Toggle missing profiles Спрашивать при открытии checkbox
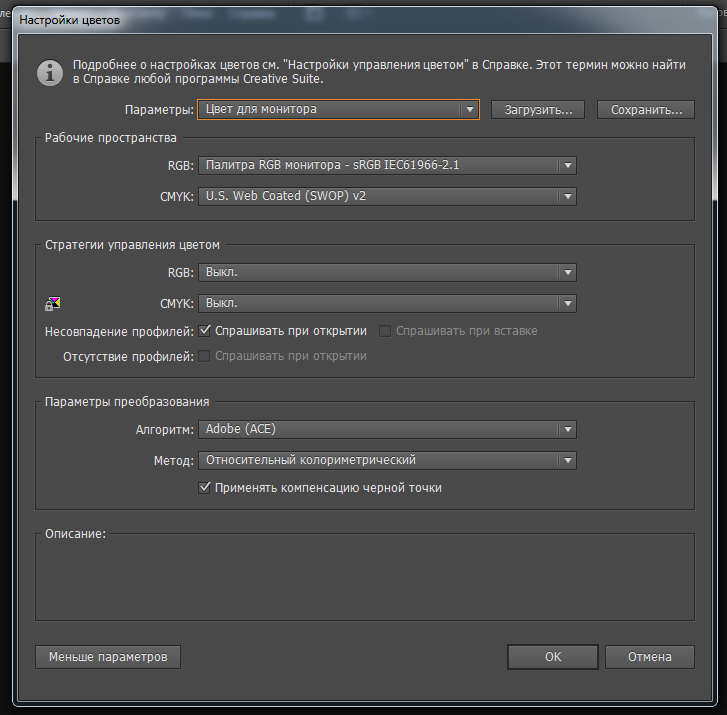The image size is (727, 715). point(204,356)
